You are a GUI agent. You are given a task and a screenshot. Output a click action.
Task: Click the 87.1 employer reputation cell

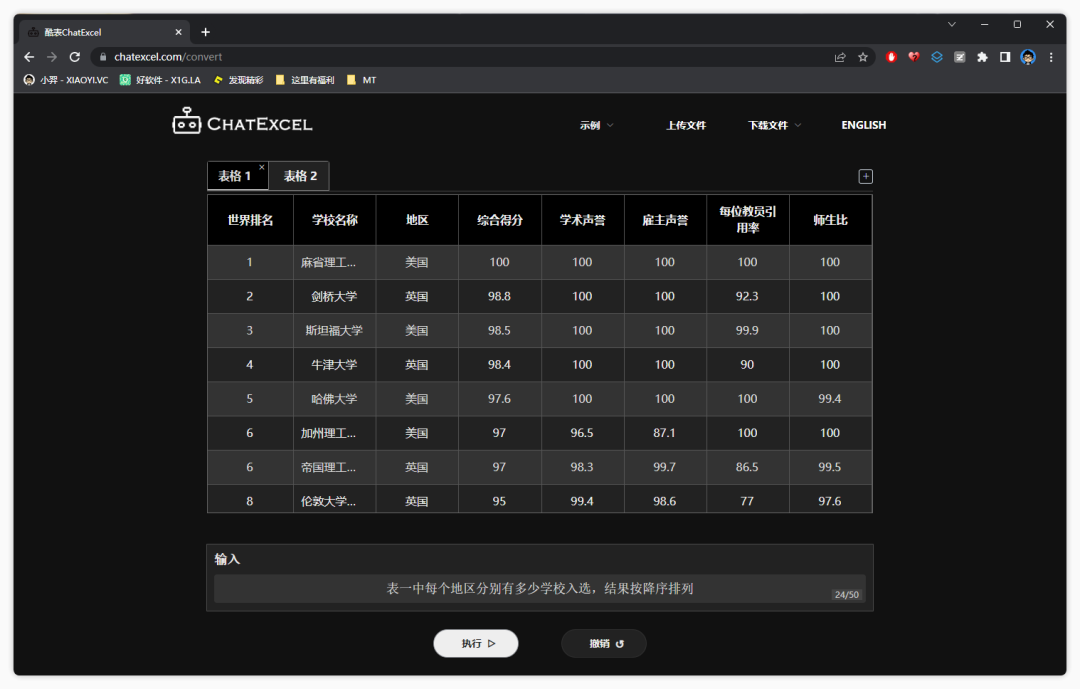tap(665, 433)
